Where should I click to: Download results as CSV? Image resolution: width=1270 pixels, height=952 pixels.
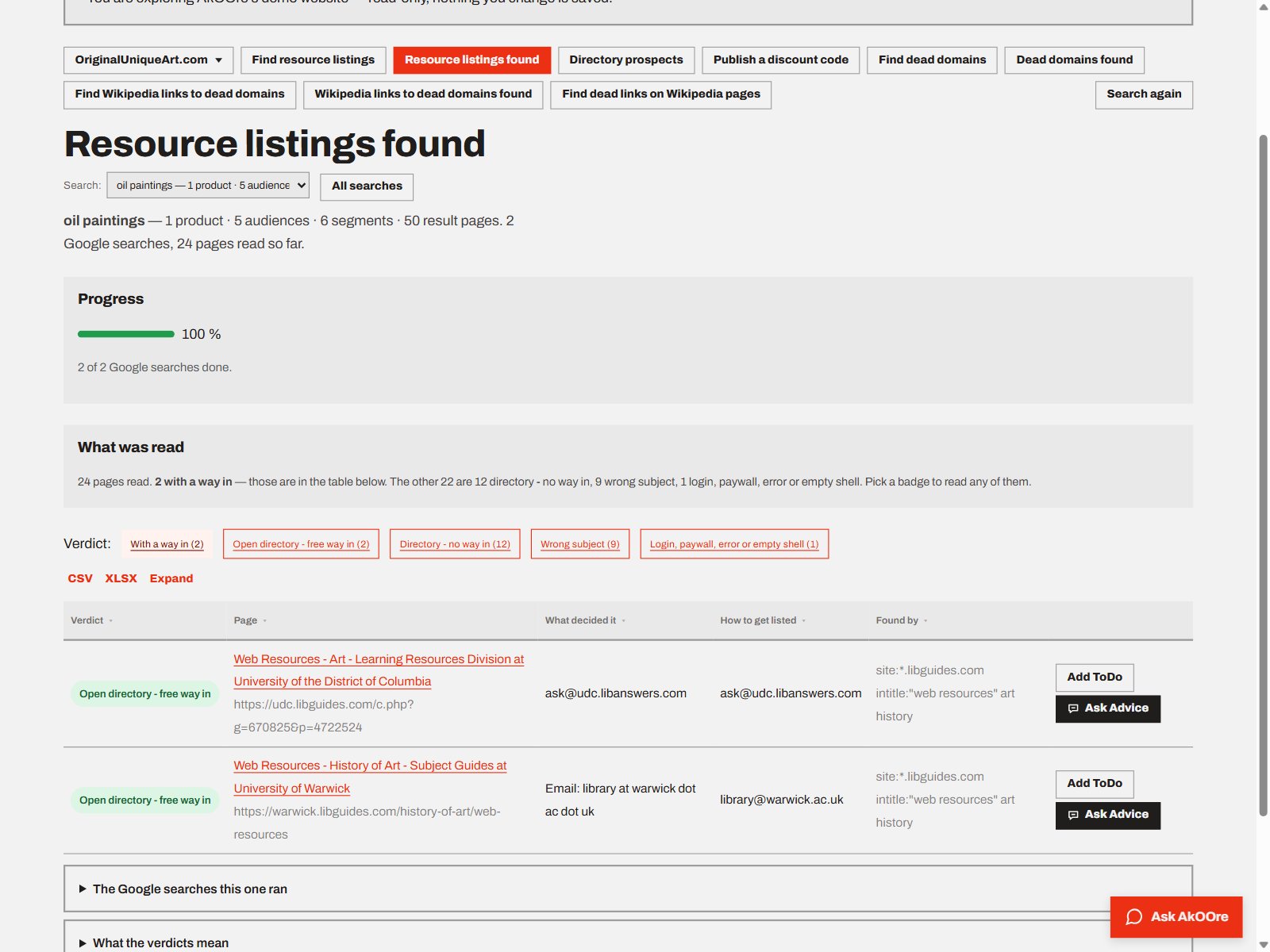pyautogui.click(x=80, y=578)
